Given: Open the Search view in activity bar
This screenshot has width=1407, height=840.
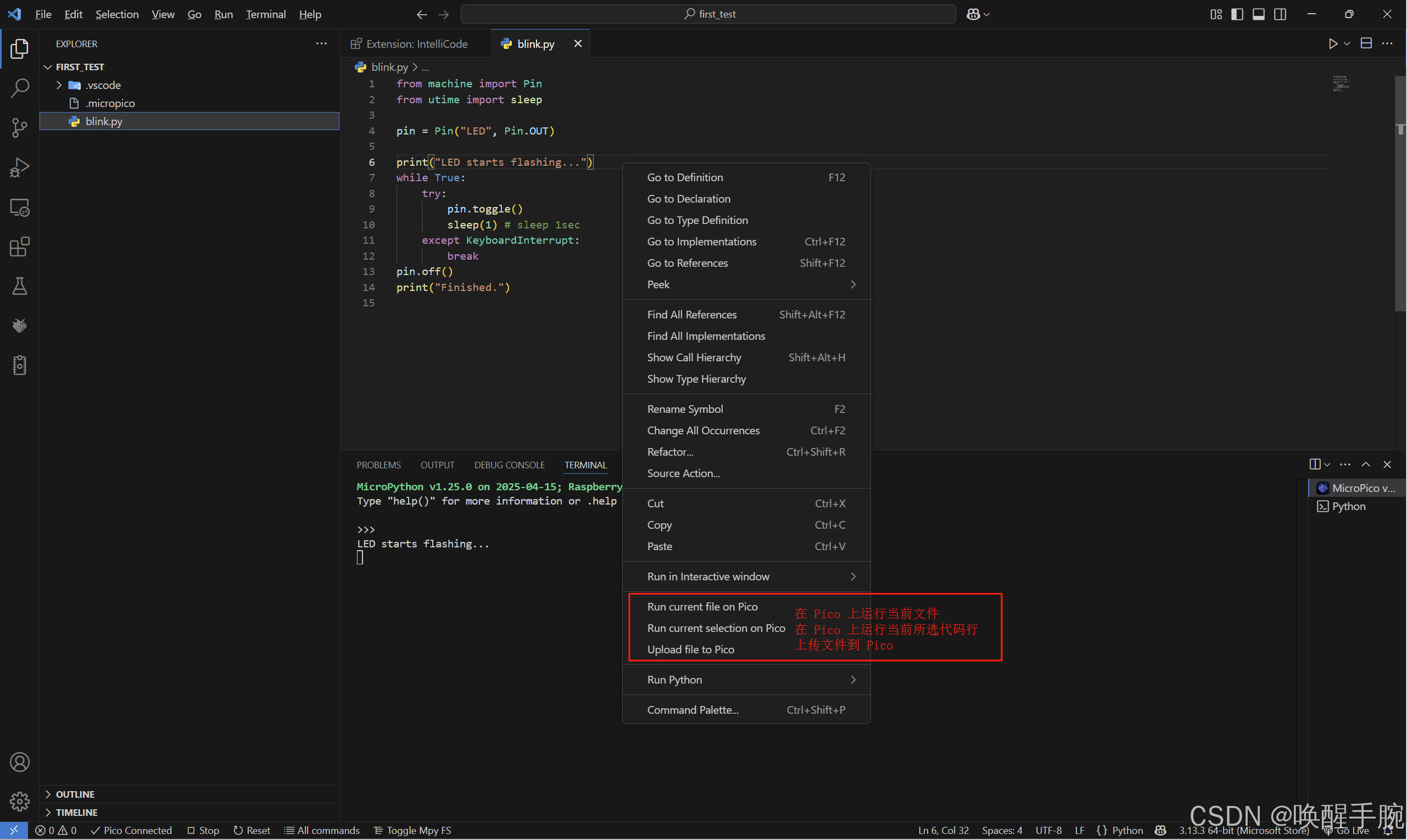Looking at the screenshot, I should (20, 88).
